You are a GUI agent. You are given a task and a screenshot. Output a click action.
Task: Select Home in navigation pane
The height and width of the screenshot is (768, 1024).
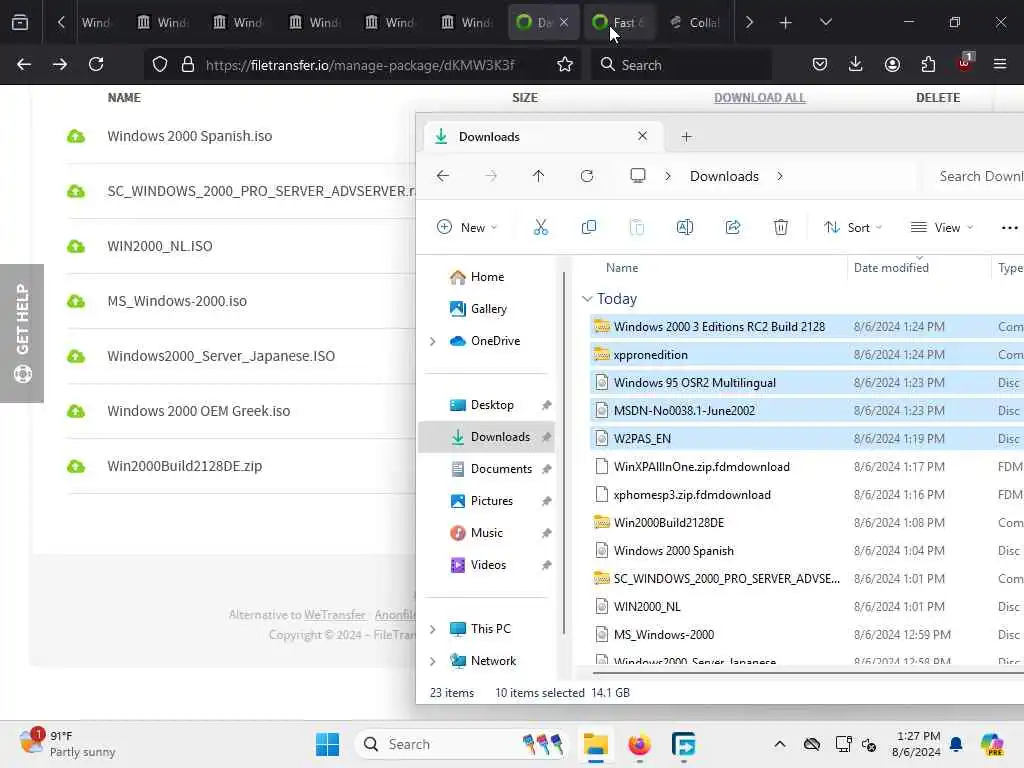tap(487, 277)
